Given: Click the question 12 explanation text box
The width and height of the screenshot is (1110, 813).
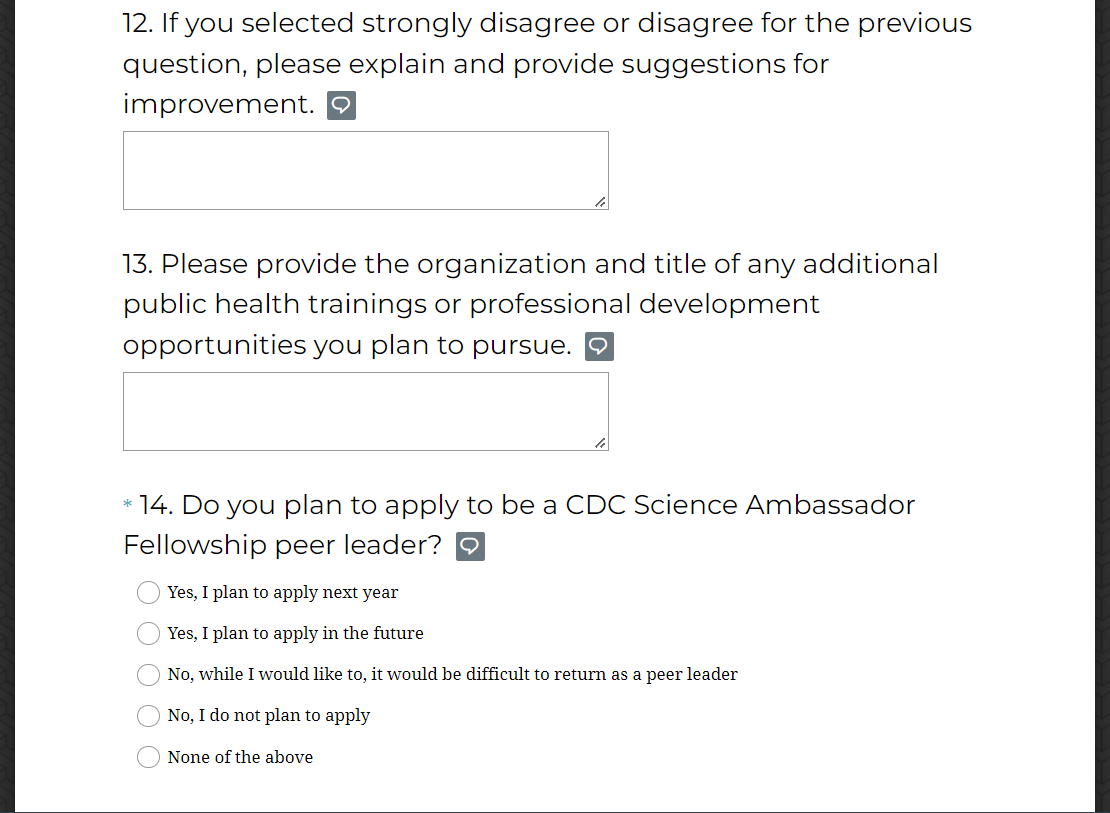Looking at the screenshot, I should (x=365, y=170).
